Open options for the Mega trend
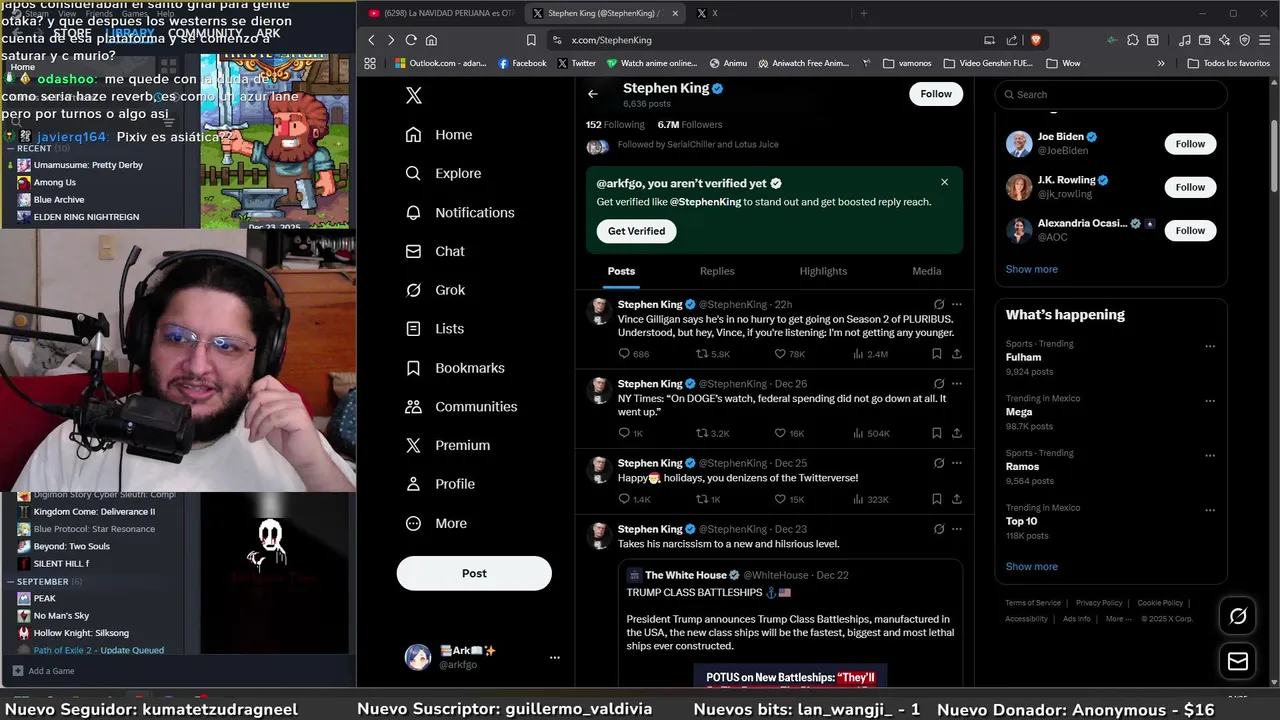This screenshot has height=720, width=1280. 1210,400
